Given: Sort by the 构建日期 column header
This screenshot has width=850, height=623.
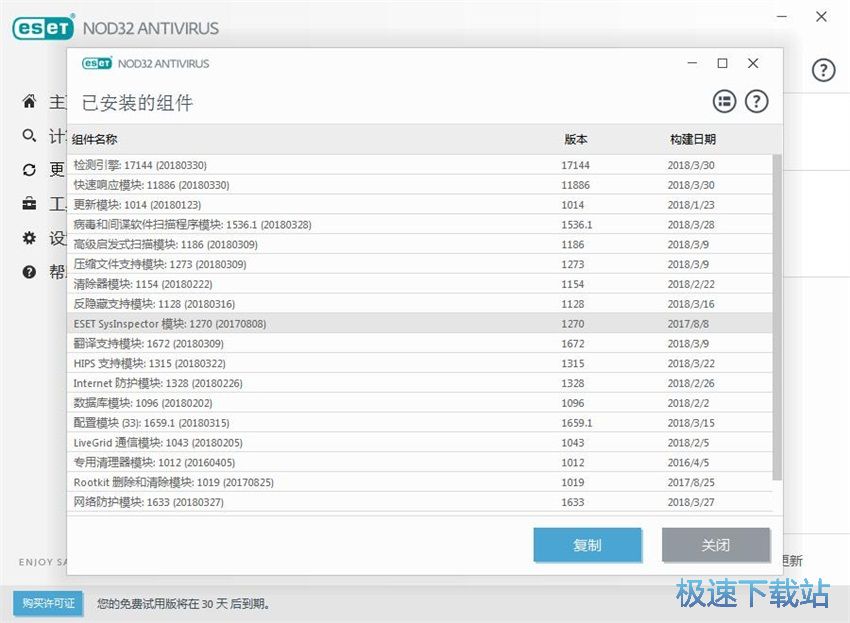Looking at the screenshot, I should point(693,139).
